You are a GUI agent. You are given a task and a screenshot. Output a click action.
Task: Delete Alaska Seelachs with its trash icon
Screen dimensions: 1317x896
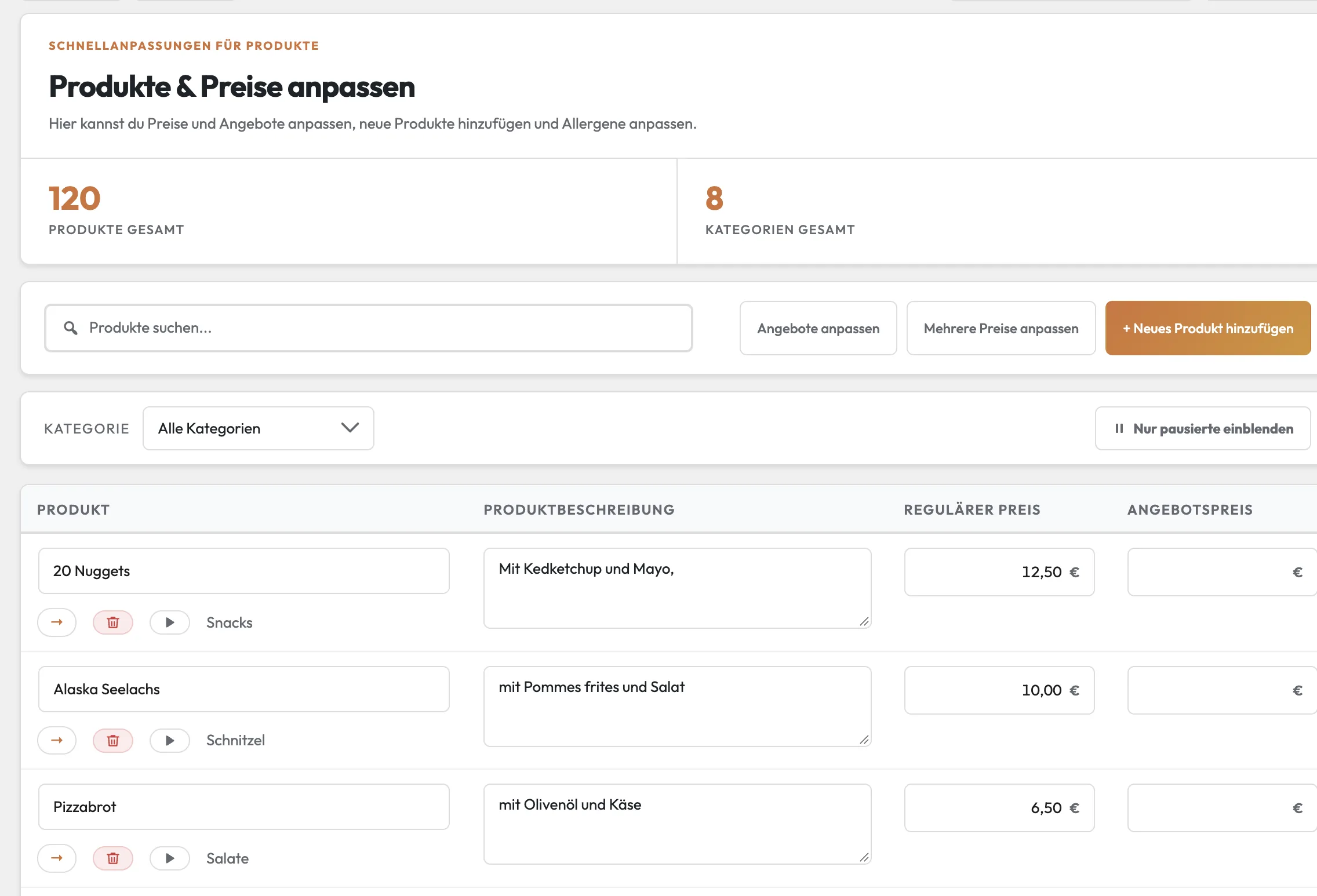point(113,740)
